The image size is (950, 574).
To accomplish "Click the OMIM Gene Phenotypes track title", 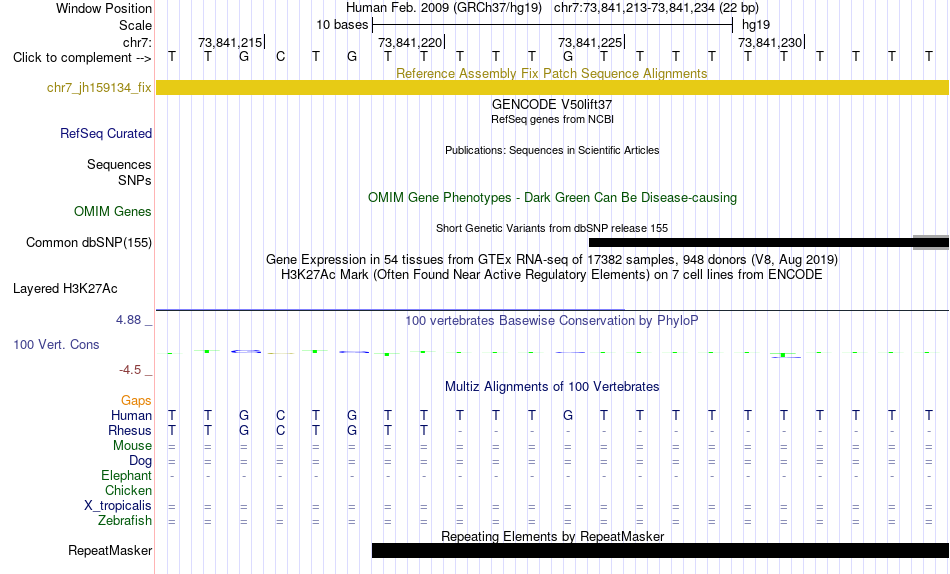I will point(552,198).
